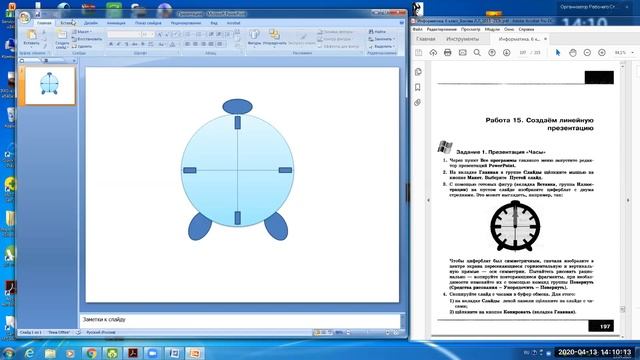Click the Send by email envelope icon

(x=462, y=53)
